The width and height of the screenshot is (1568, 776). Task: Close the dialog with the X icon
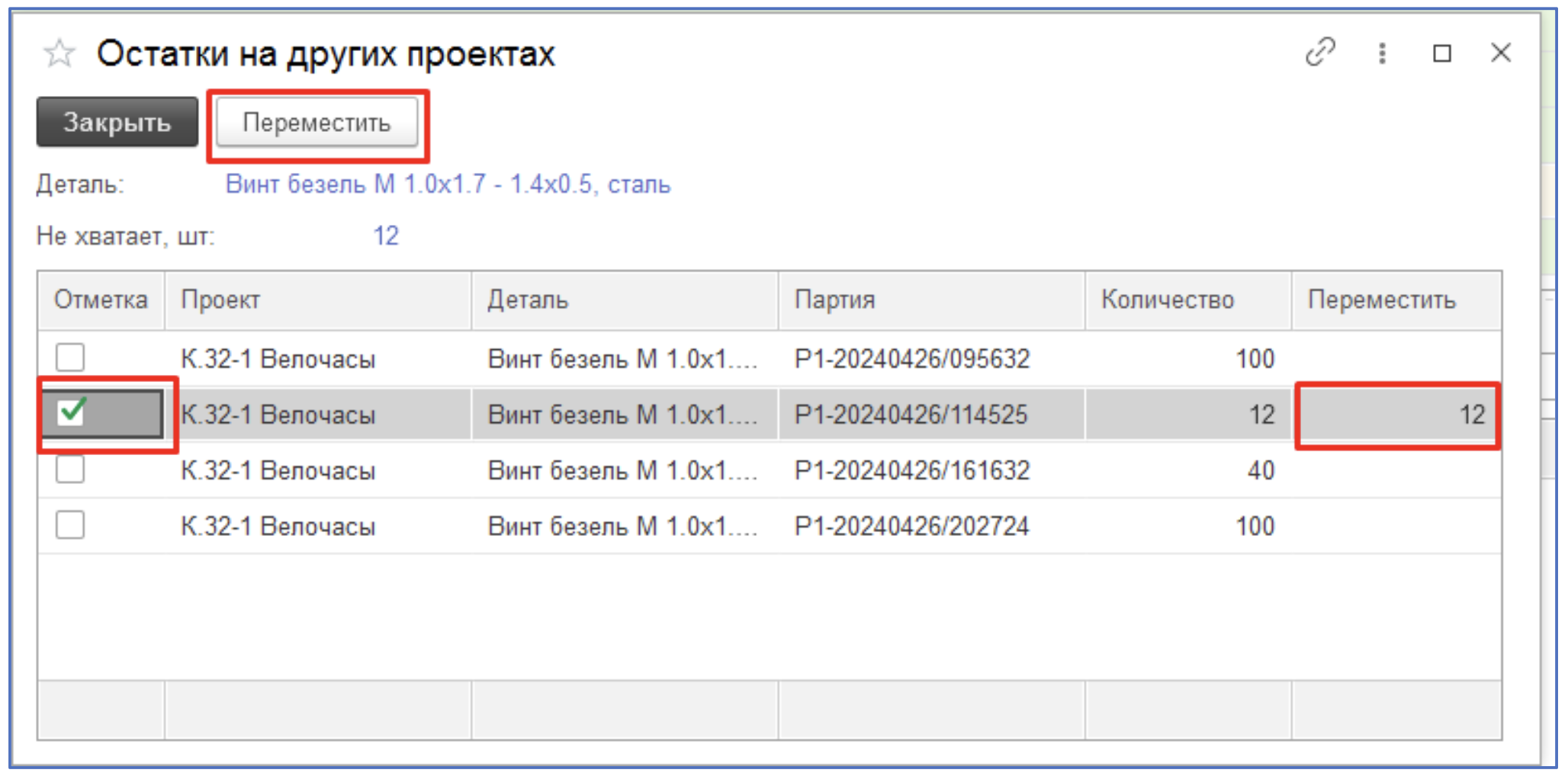pos(1500,53)
